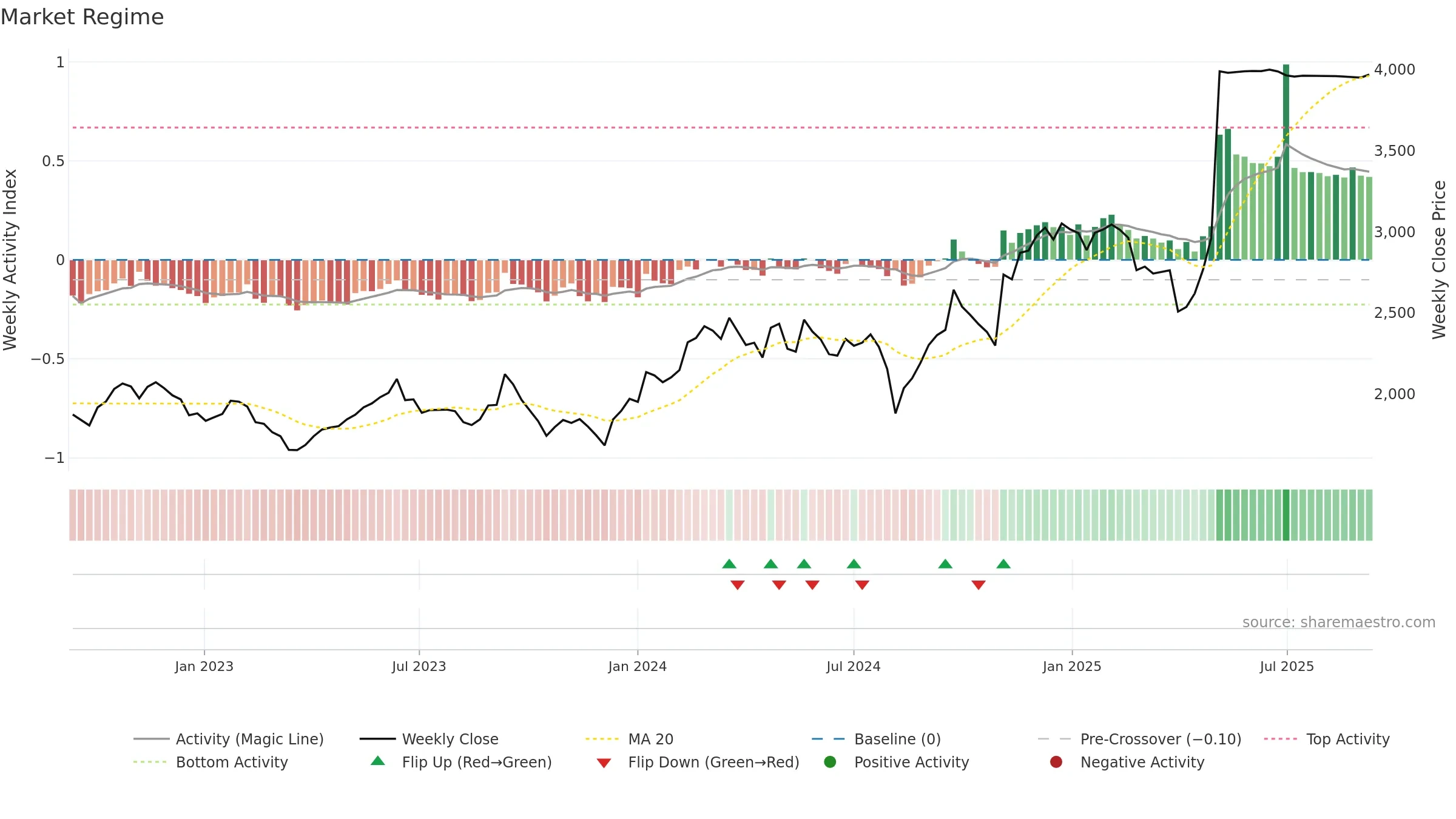Click the first green flip-up triangle marker
This screenshot has height=819, width=1456.
729,564
